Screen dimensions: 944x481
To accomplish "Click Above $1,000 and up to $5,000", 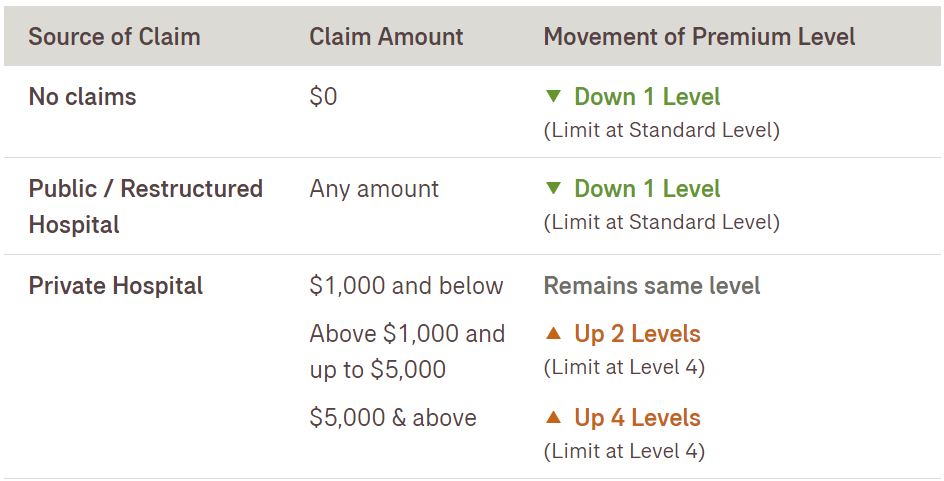I will (x=407, y=351).
